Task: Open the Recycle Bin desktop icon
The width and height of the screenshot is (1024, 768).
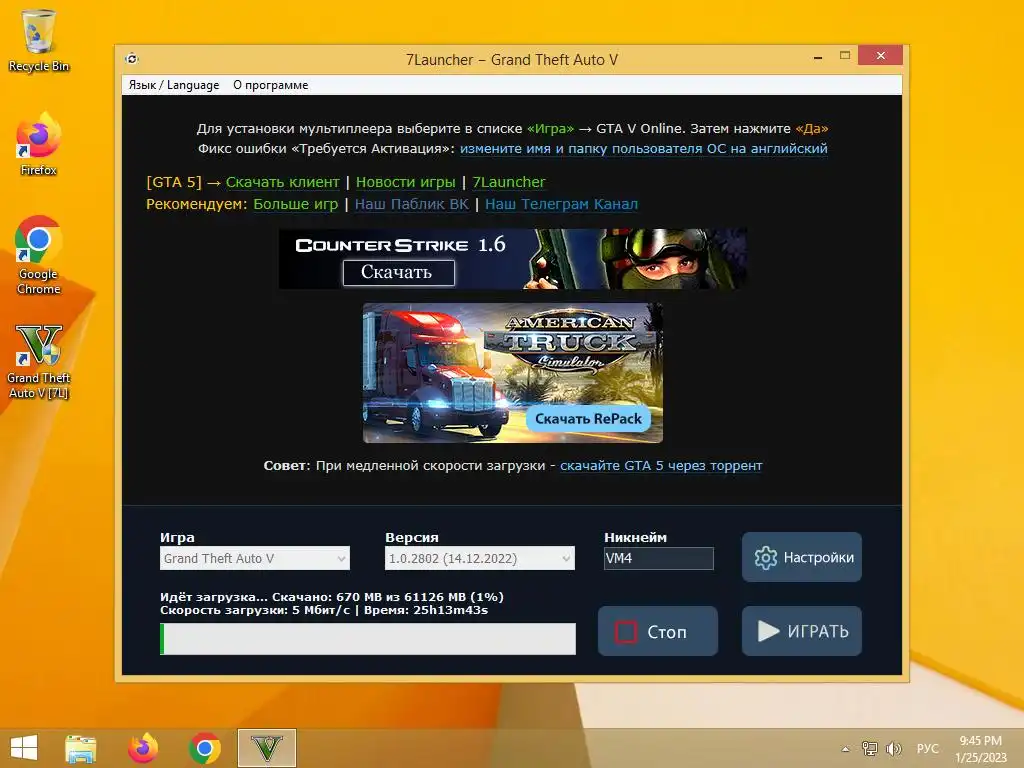Action: click(x=39, y=39)
